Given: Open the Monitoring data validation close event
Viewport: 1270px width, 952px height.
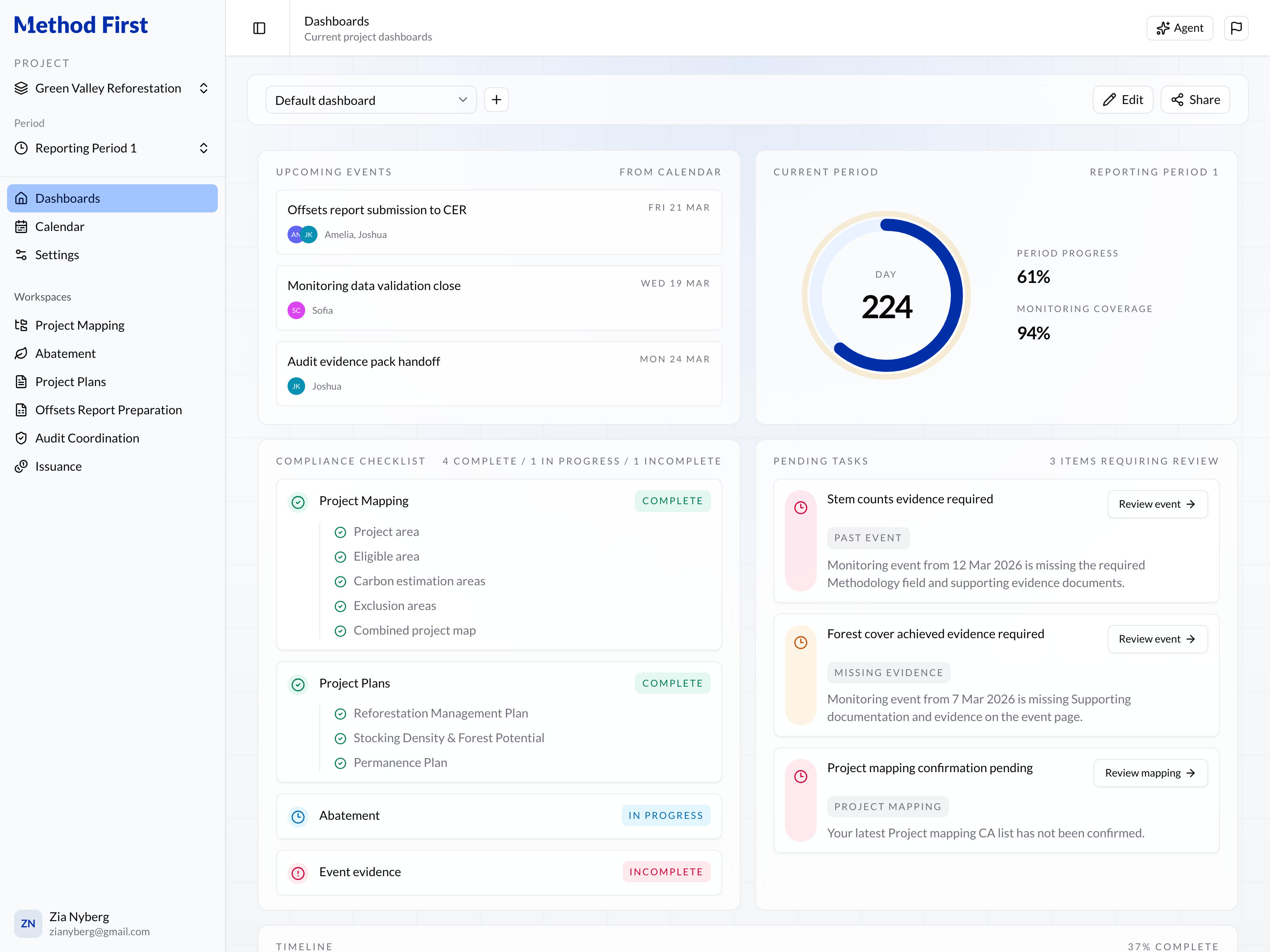Looking at the screenshot, I should click(498, 298).
